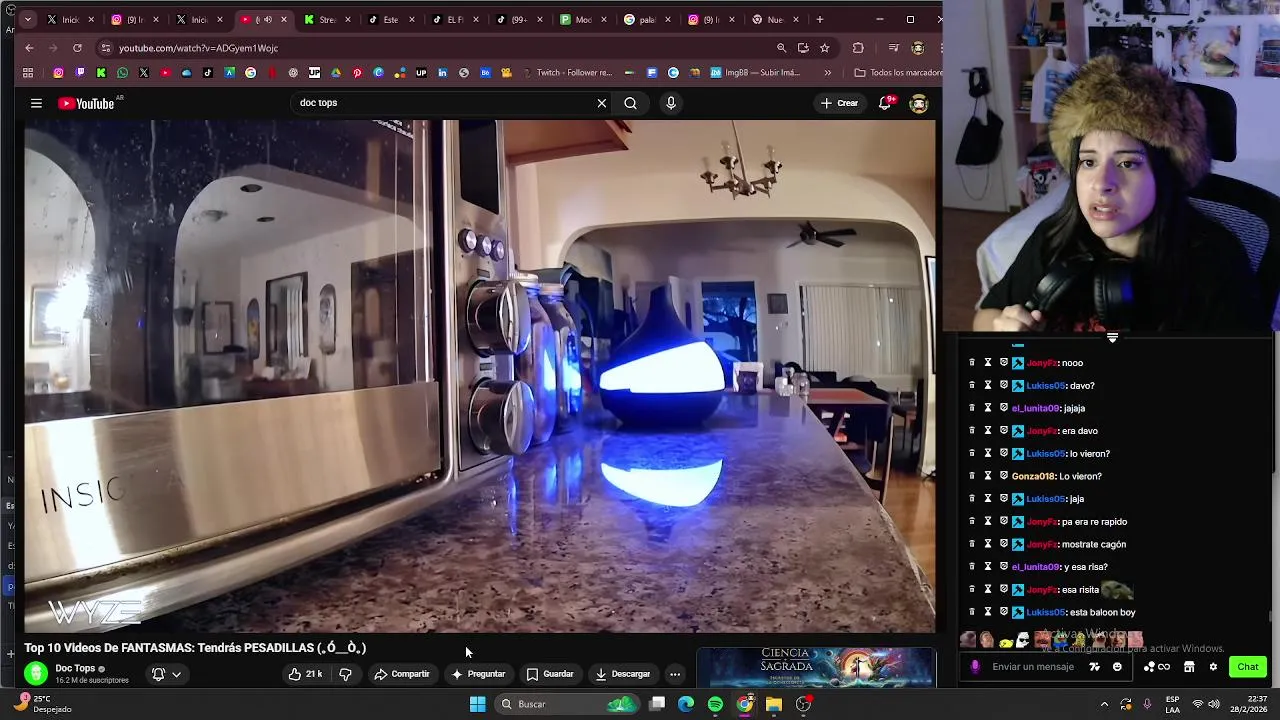The image size is (1280, 720).
Task: Open the Crear menu button
Action: (839, 103)
